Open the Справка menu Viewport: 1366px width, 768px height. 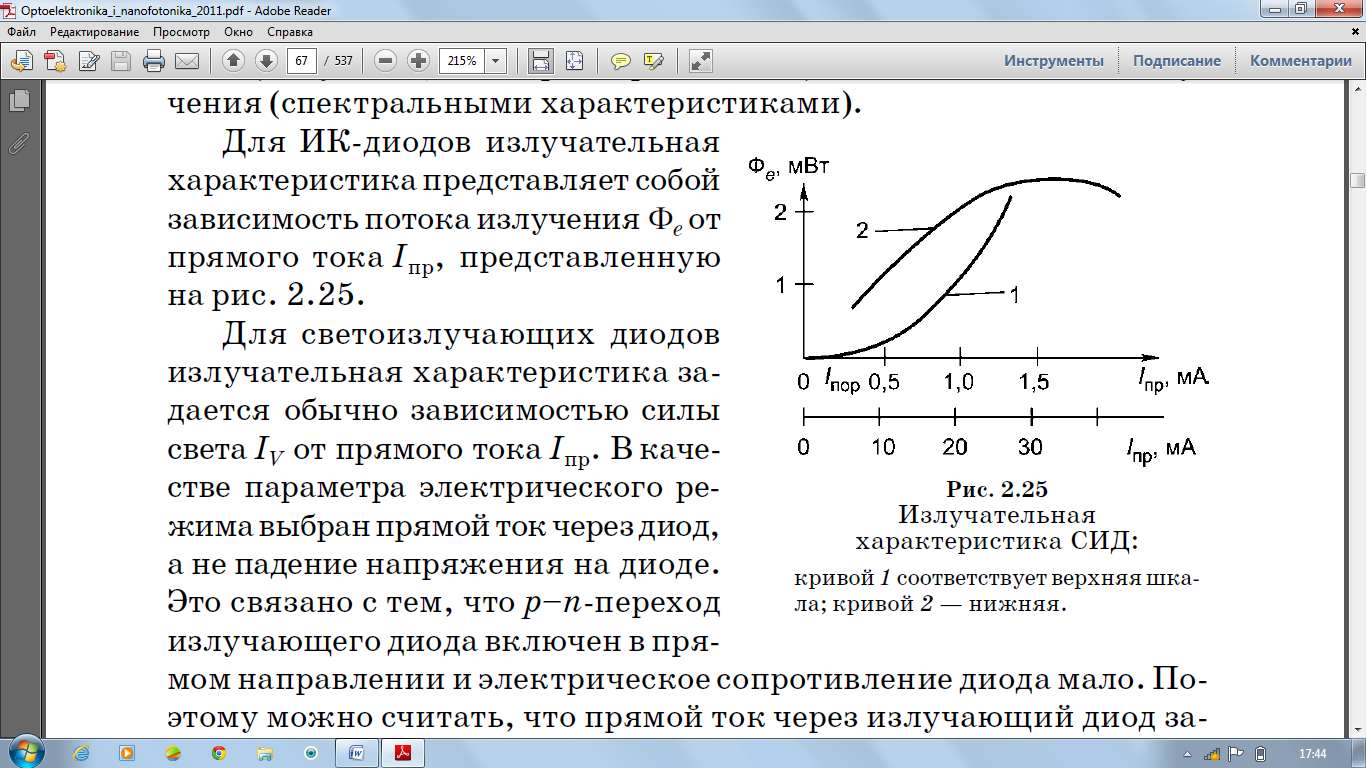click(290, 32)
